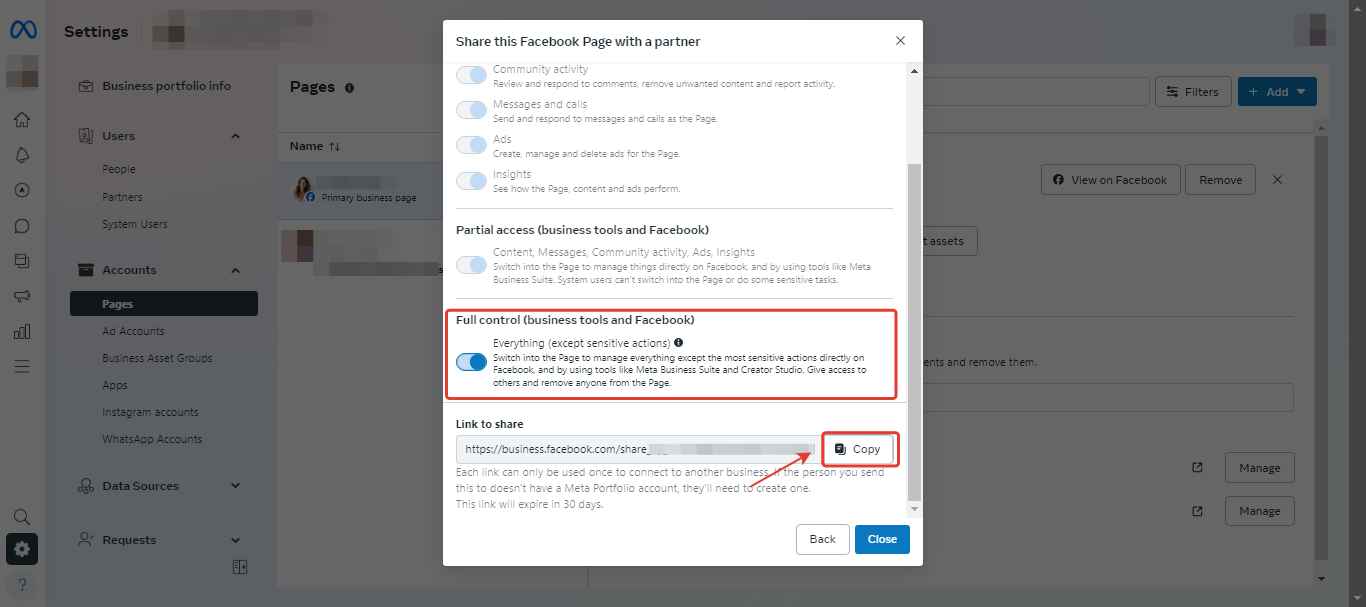Image resolution: width=1366 pixels, height=607 pixels.
Task: Open the all tools hamburger menu icon
Action: click(22, 366)
